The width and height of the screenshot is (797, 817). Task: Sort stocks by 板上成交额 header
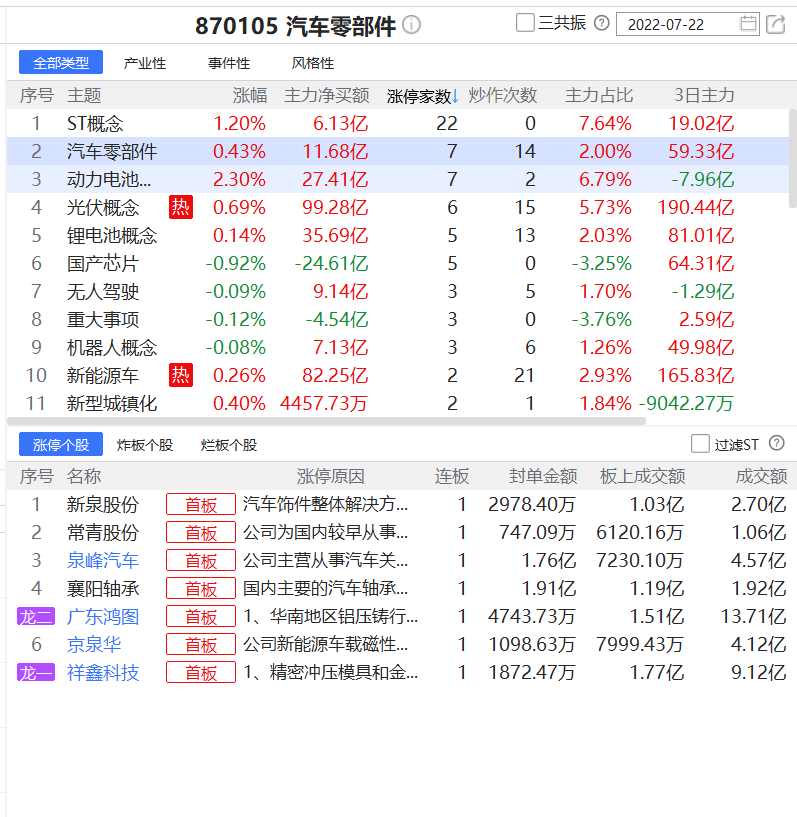point(642,476)
